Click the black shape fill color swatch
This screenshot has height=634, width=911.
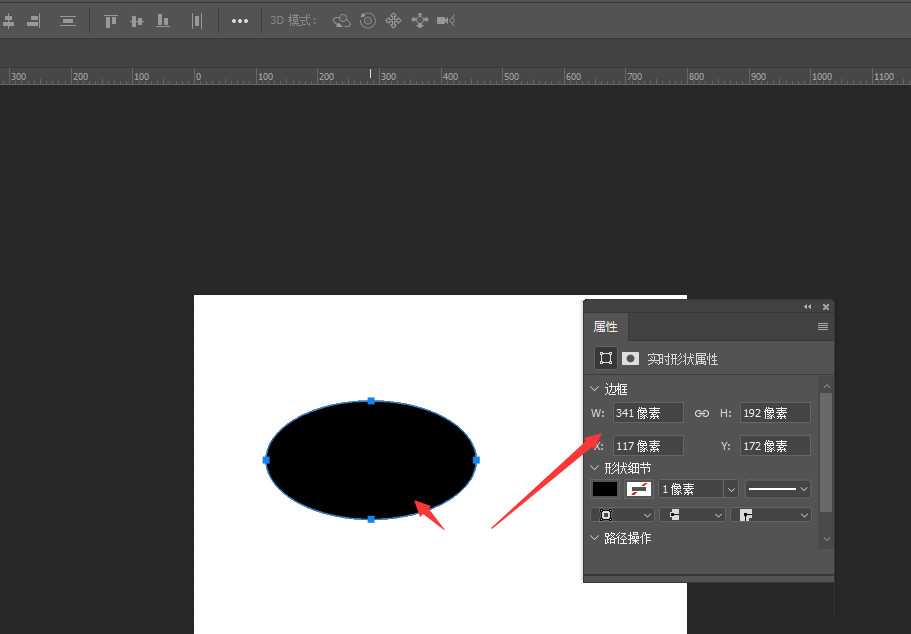(604, 488)
